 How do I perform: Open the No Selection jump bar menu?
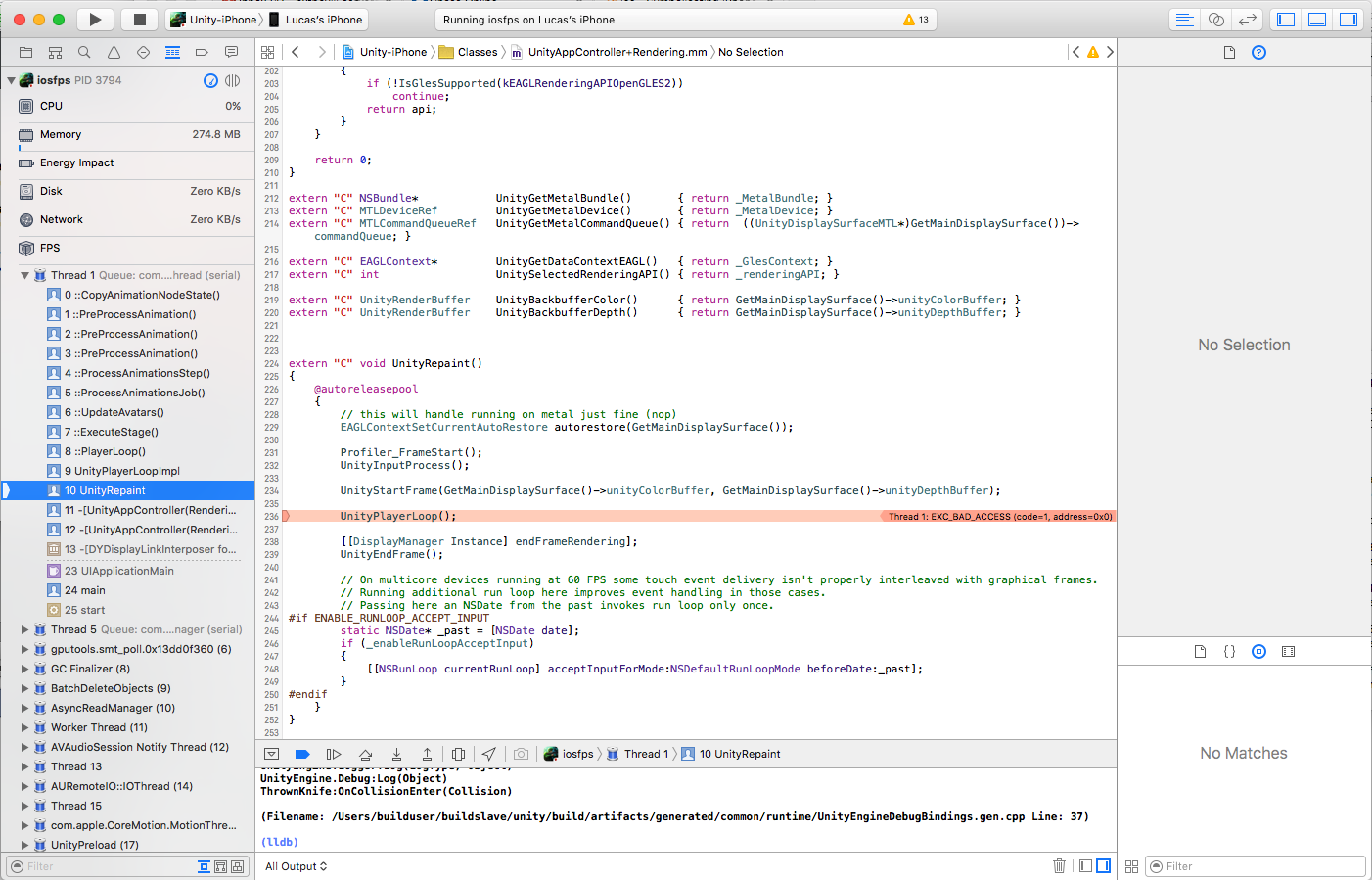pyautogui.click(x=751, y=52)
